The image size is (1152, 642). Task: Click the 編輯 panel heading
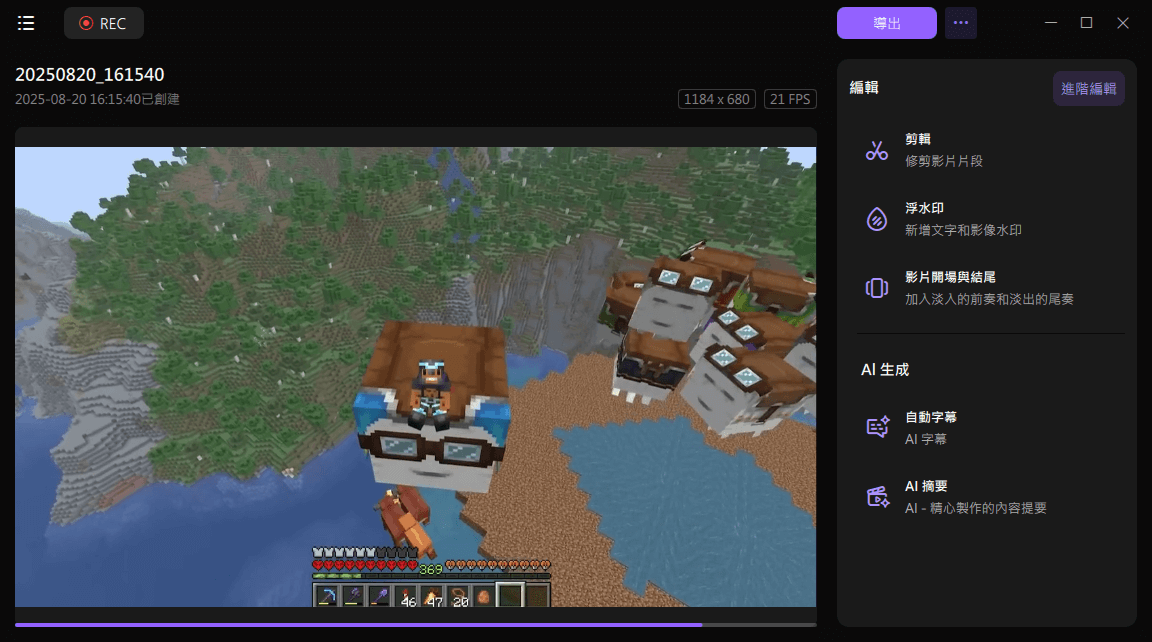(864, 87)
